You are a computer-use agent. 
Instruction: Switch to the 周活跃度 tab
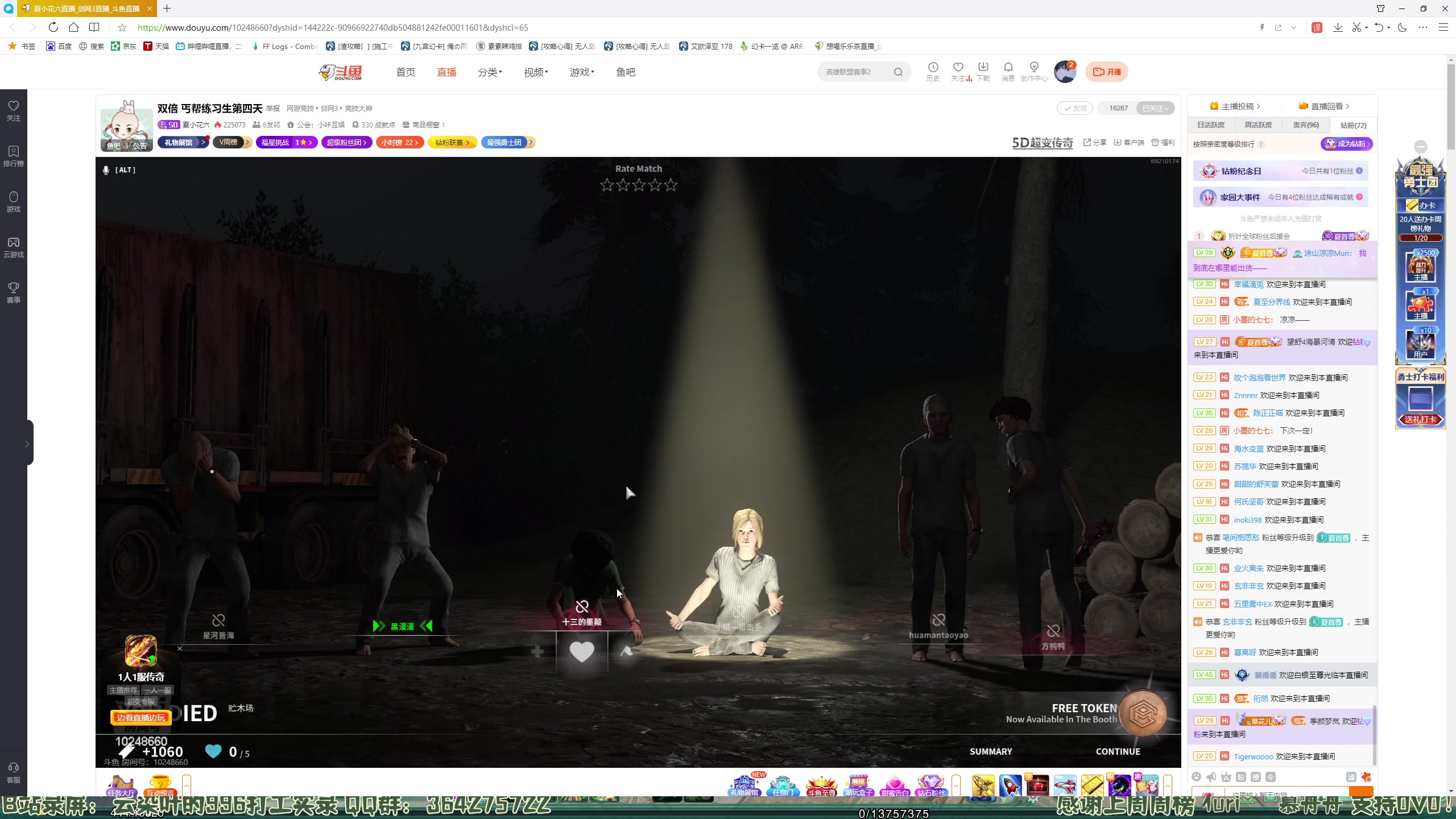point(1258,125)
